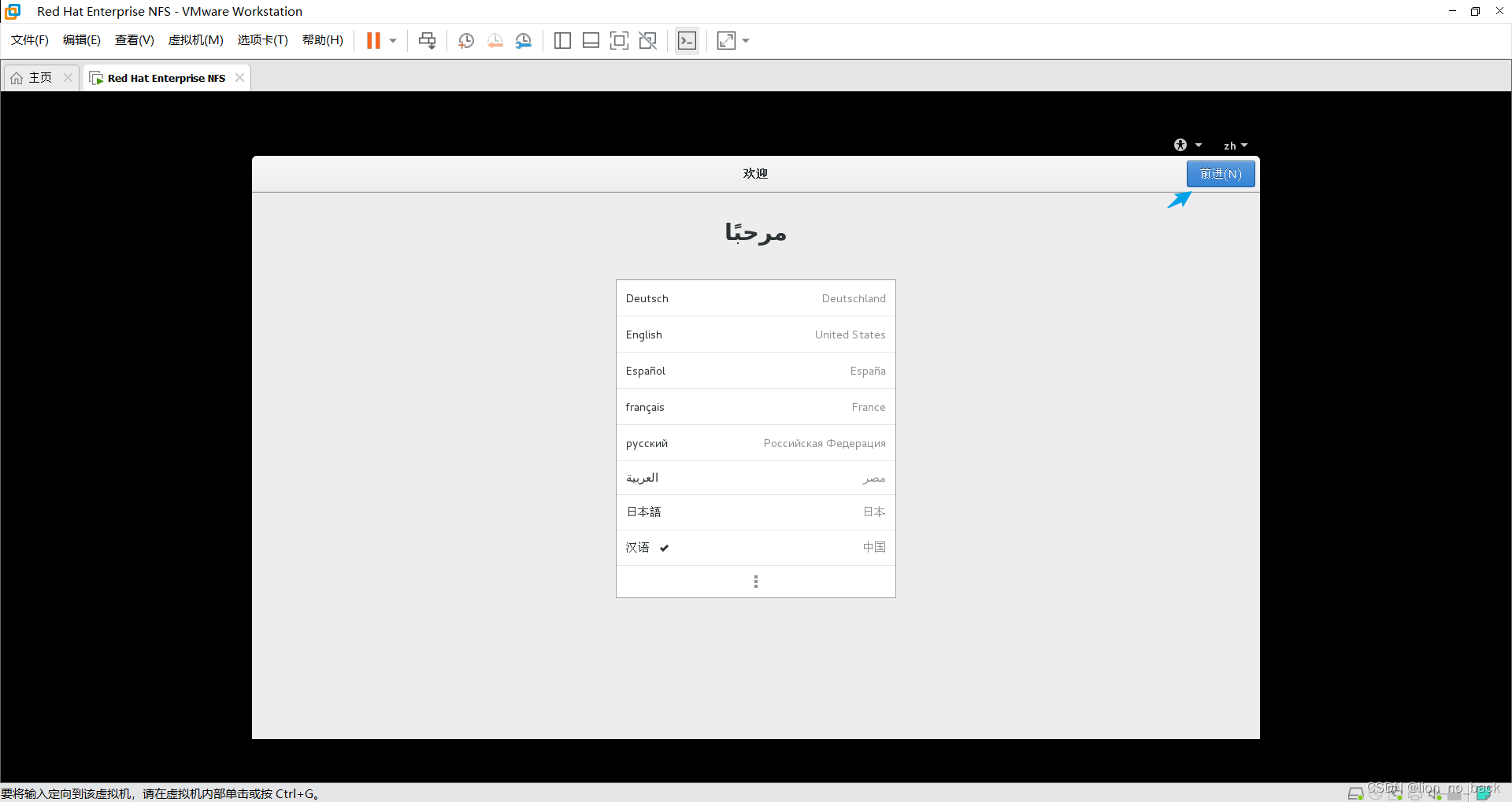This screenshot has height=802, width=1512.
Task: Open the snapshot manager icon
Action: pyautogui.click(x=523, y=40)
